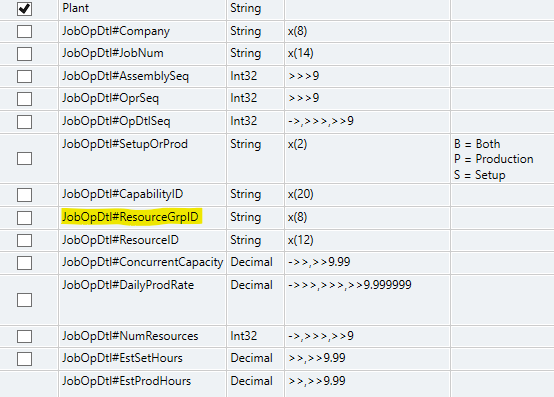Select the JobOpDtl#CapabilityID checkbox
The width and height of the screenshot is (554, 397).
[24, 195]
